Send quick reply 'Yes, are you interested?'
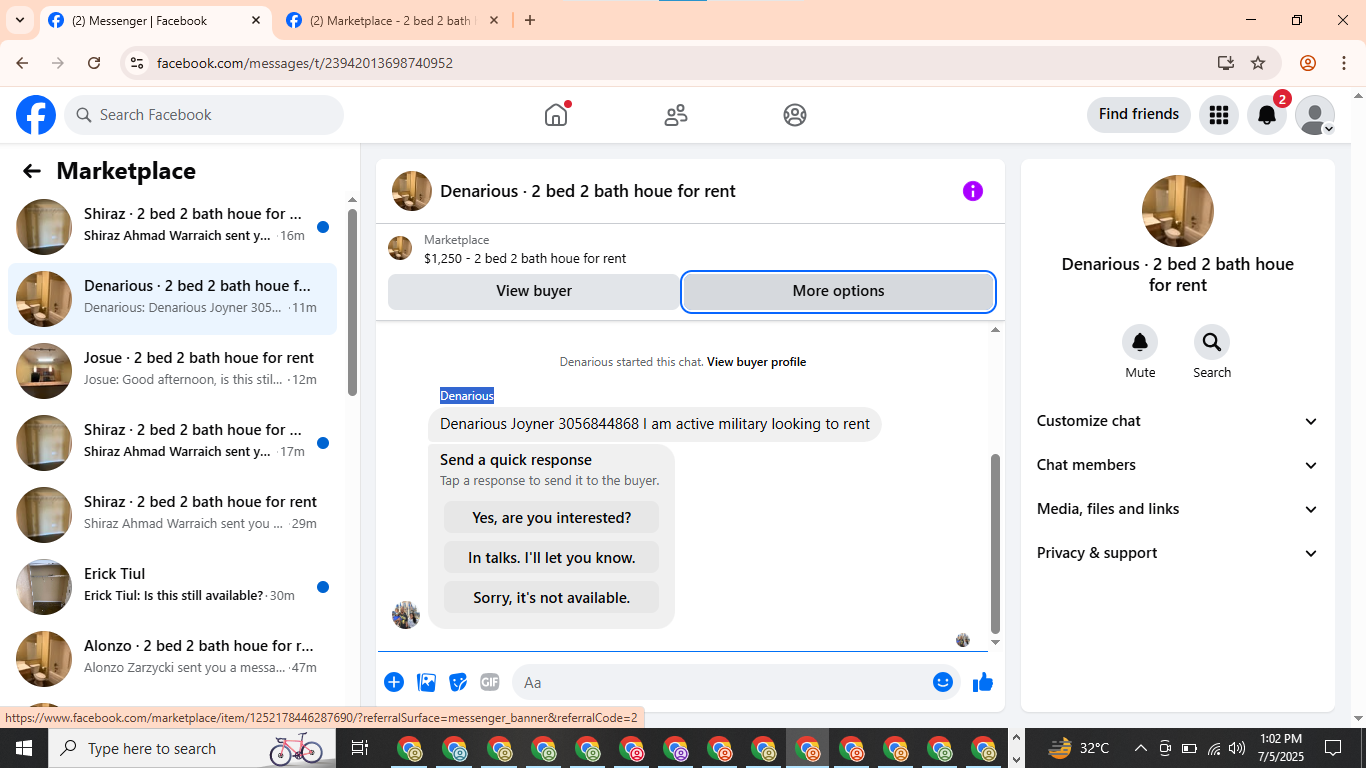The width and height of the screenshot is (1366, 768). 552,518
